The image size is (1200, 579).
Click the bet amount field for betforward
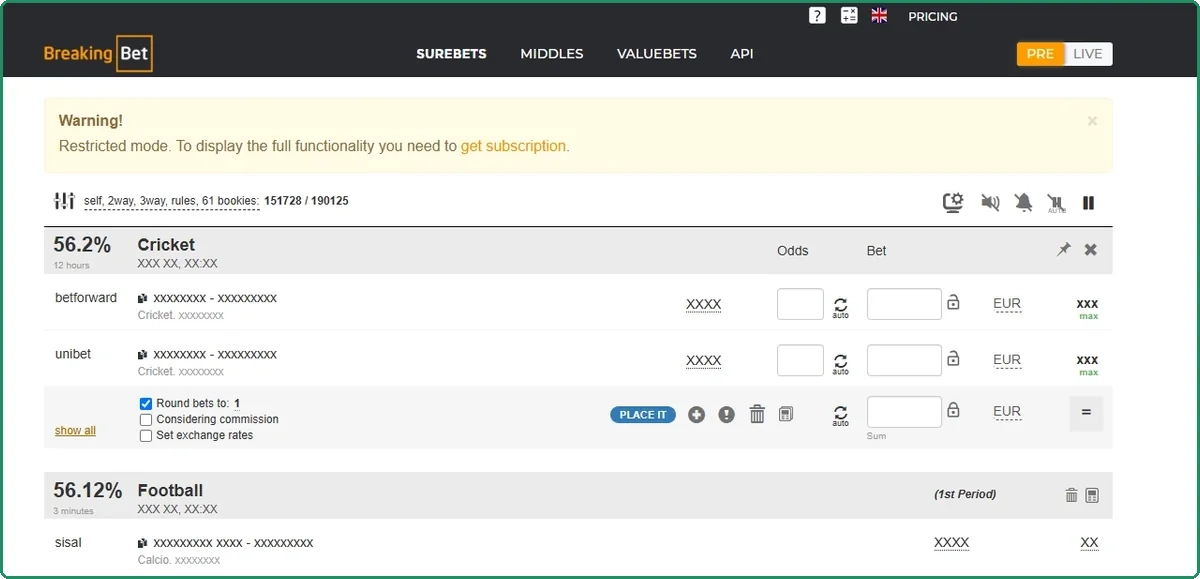904,304
